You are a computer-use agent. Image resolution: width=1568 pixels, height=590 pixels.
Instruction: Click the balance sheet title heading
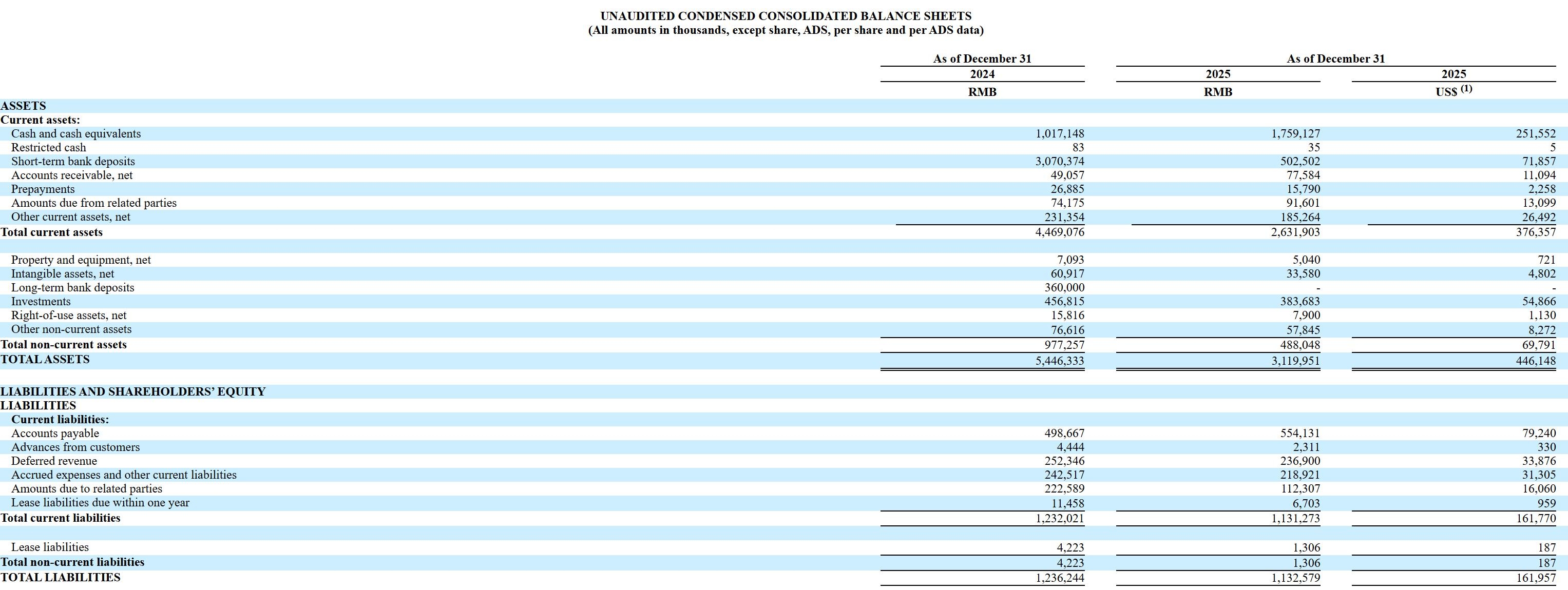tap(785, 16)
